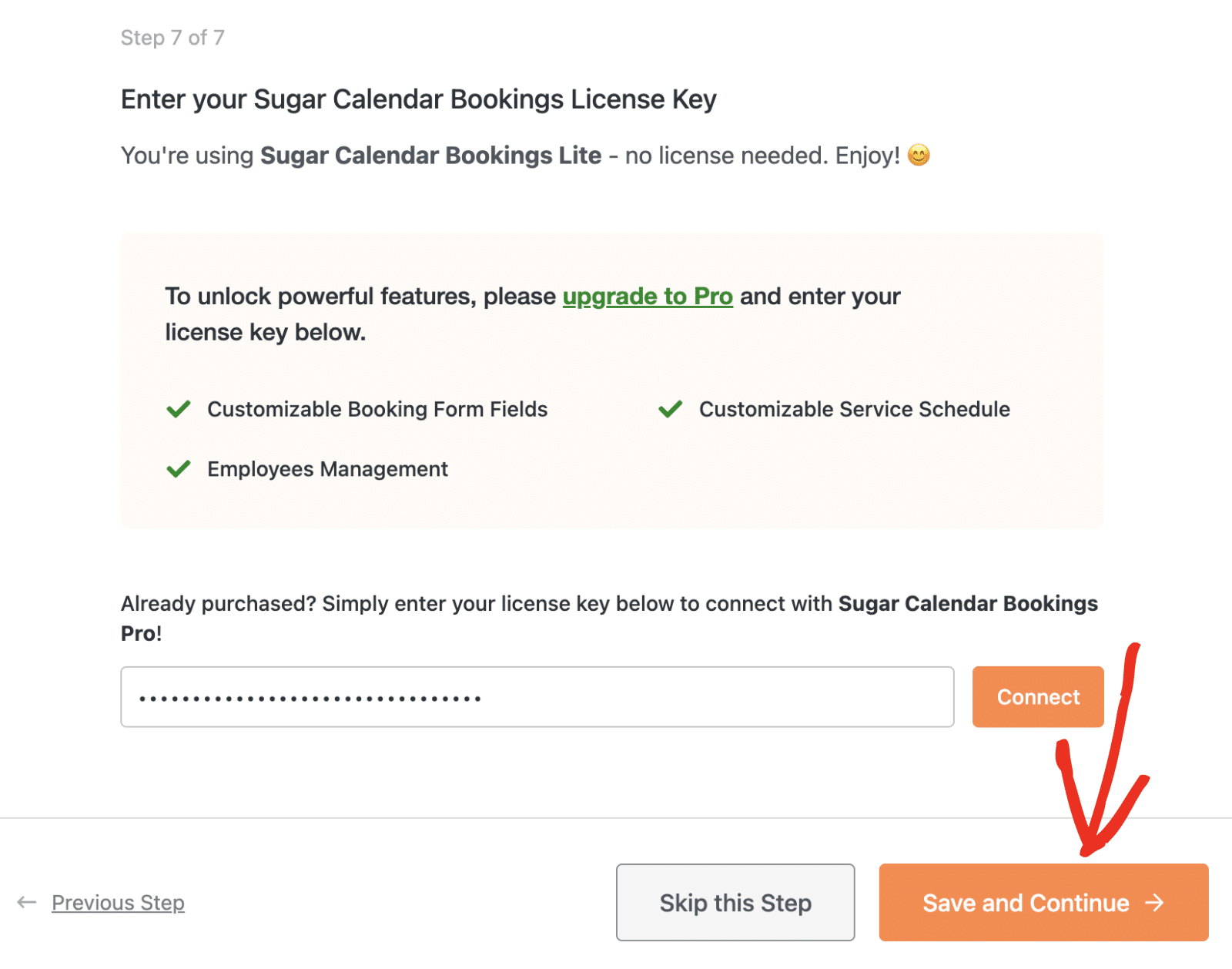Click the Step 7 of 7 indicator
The height and width of the screenshot is (969, 1232).
[172, 38]
